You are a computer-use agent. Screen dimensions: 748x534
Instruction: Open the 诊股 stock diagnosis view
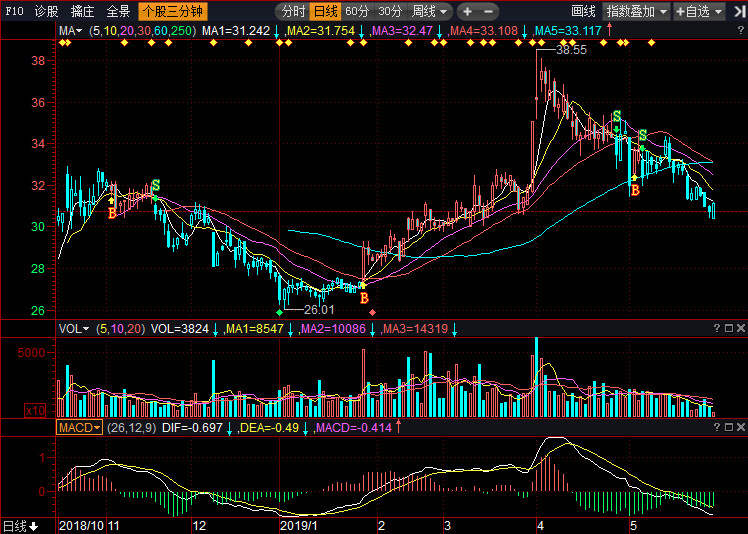point(46,11)
